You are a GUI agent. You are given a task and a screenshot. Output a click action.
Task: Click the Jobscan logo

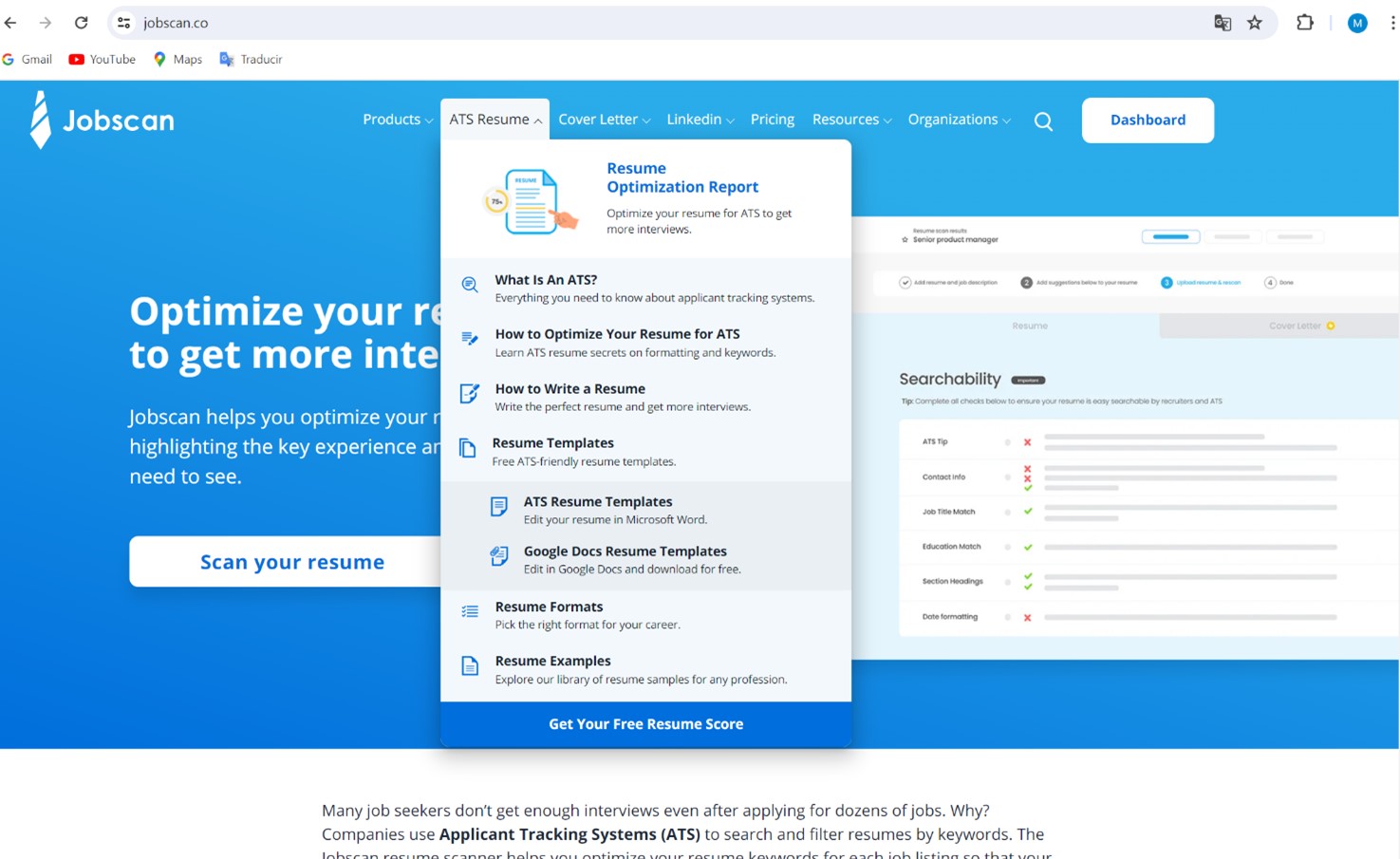click(101, 120)
